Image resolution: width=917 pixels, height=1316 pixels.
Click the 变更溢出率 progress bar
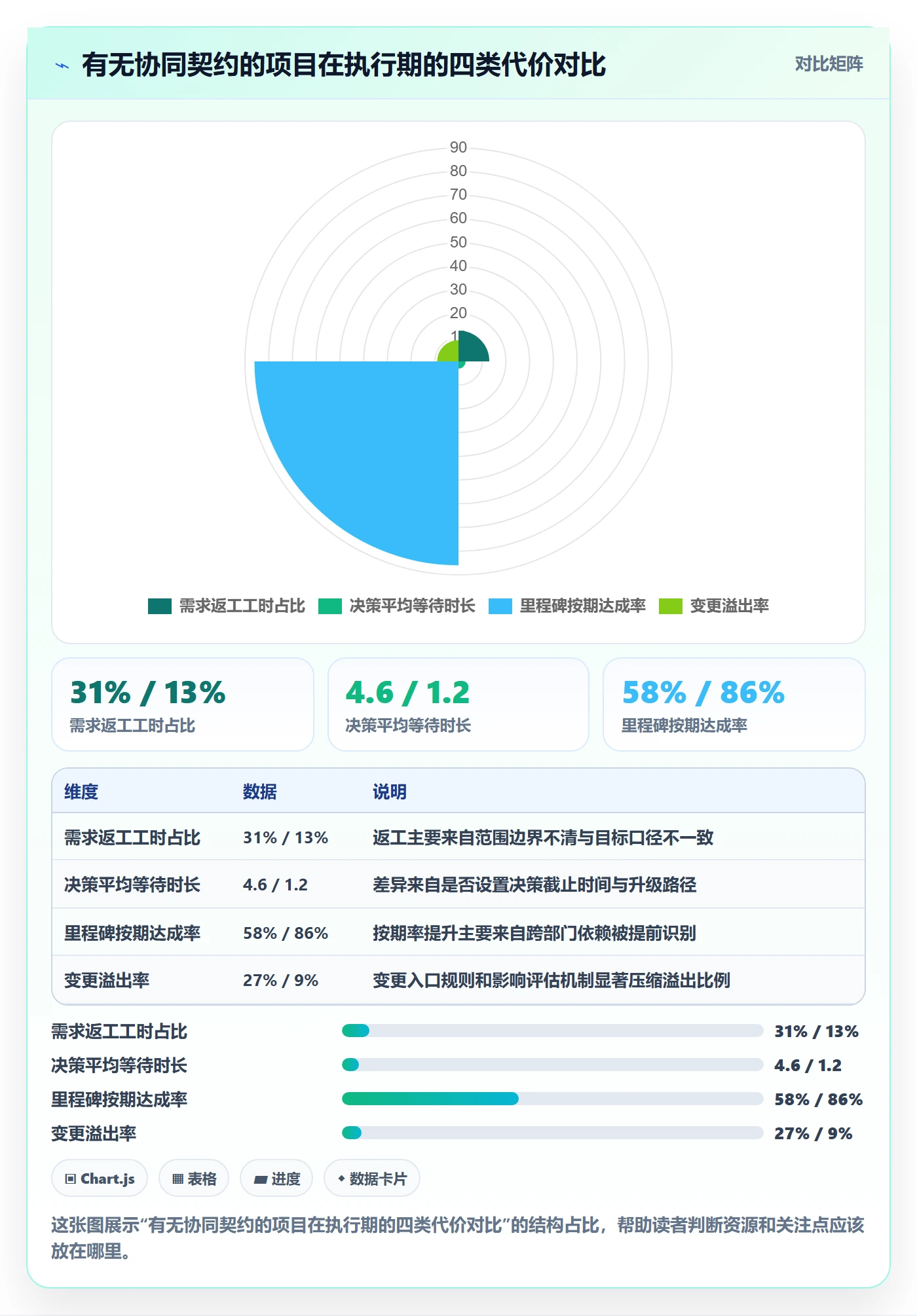pos(552,1133)
